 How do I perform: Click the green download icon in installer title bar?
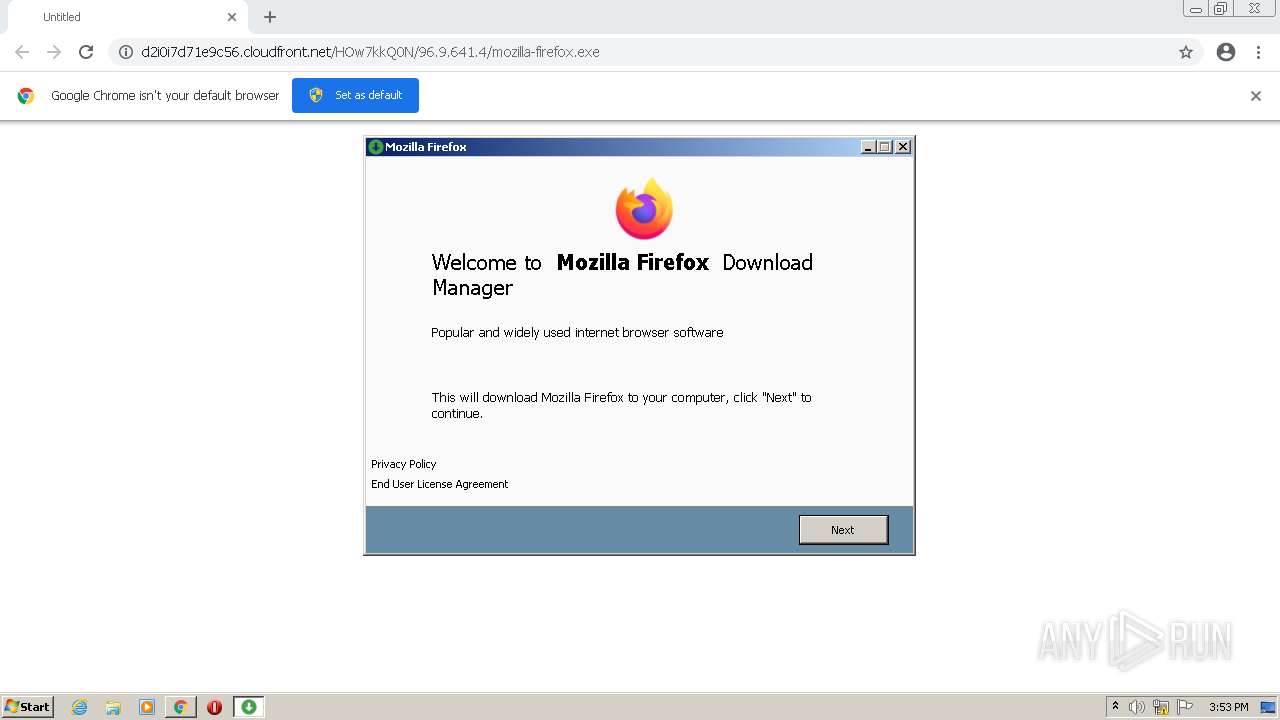(x=376, y=147)
